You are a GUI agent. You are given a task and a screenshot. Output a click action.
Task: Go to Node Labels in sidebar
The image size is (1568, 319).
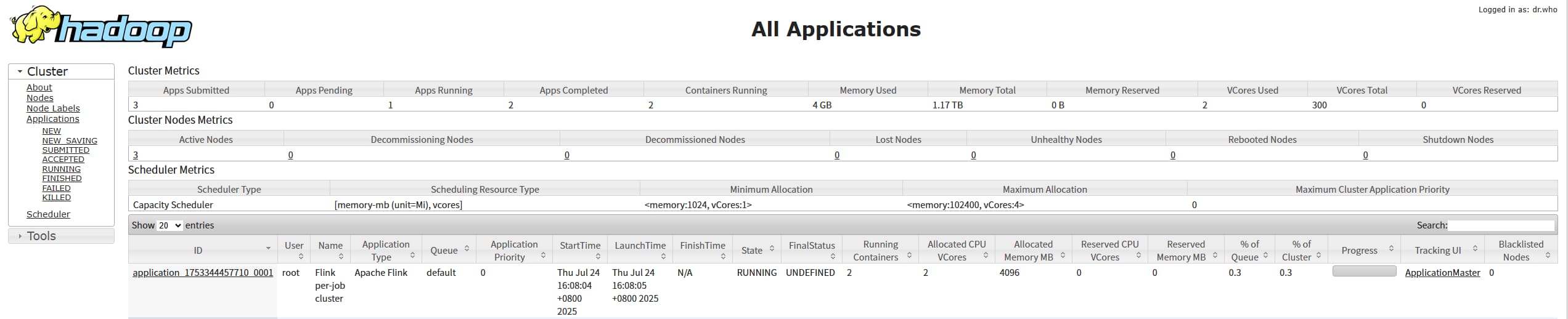(x=53, y=108)
